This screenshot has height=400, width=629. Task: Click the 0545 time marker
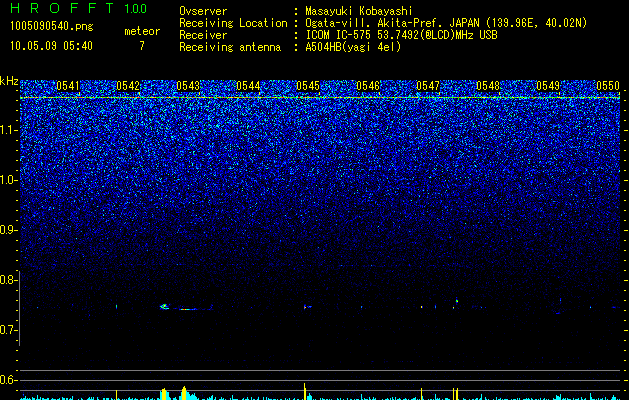click(x=308, y=85)
